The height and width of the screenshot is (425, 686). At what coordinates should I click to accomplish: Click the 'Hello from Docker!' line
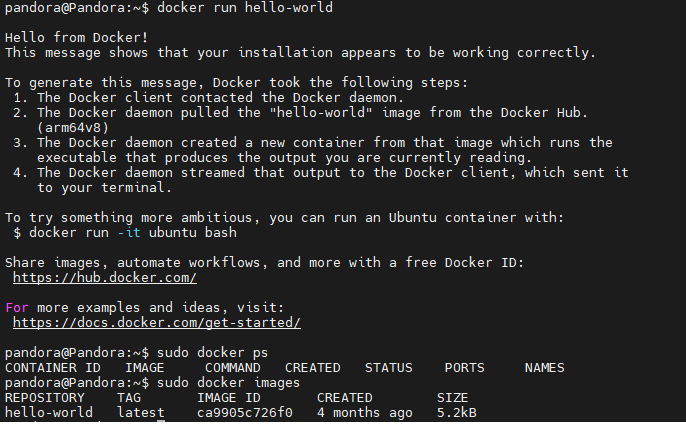(77, 38)
